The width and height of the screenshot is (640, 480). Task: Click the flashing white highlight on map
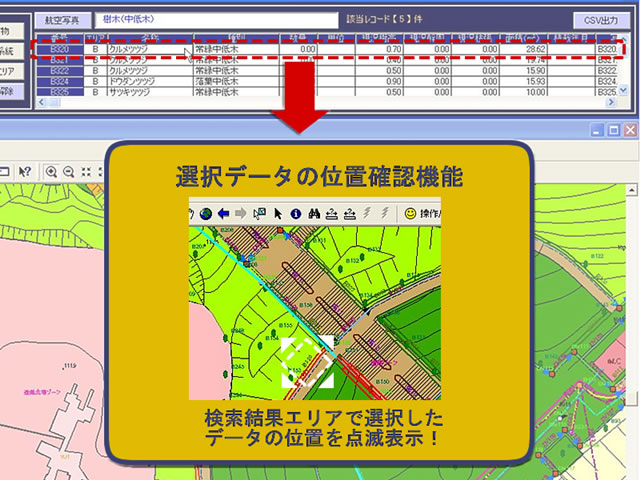click(307, 362)
